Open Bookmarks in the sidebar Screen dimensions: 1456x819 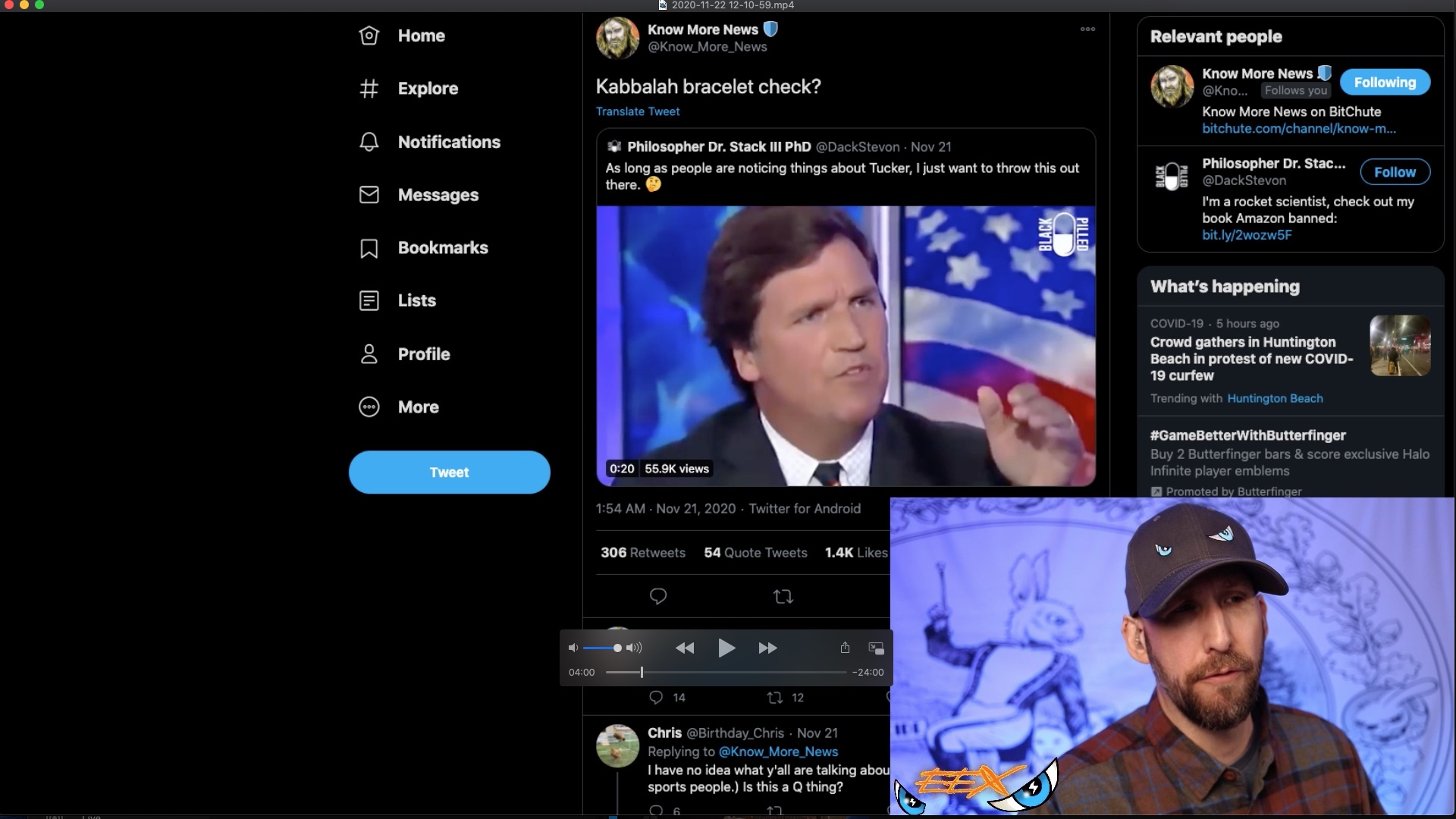(x=442, y=248)
